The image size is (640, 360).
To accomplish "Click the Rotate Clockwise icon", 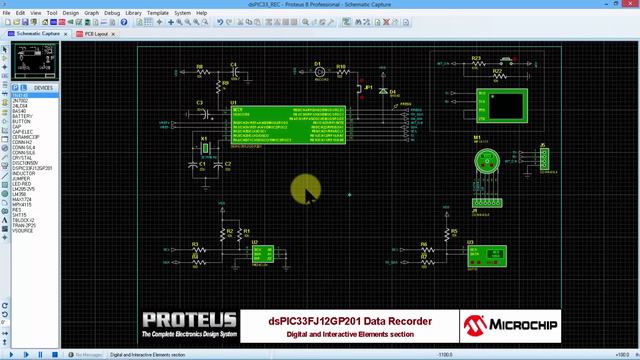I will click(4, 305).
